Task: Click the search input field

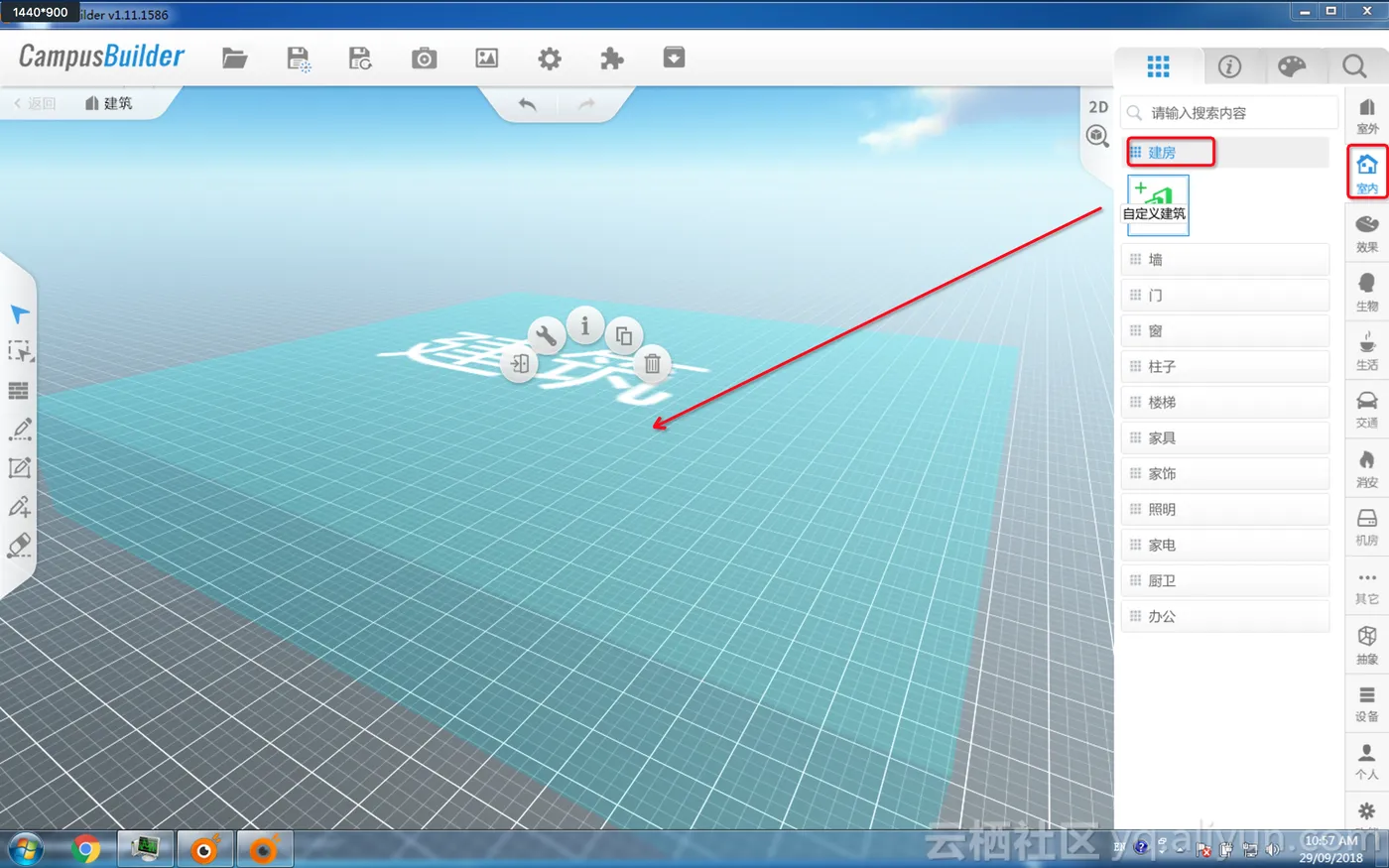Action: pos(1229,113)
